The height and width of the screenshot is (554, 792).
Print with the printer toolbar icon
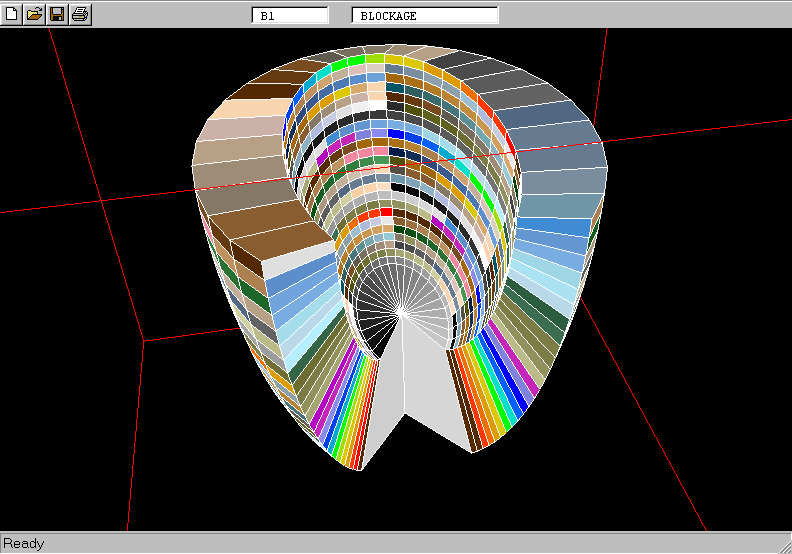[x=80, y=14]
